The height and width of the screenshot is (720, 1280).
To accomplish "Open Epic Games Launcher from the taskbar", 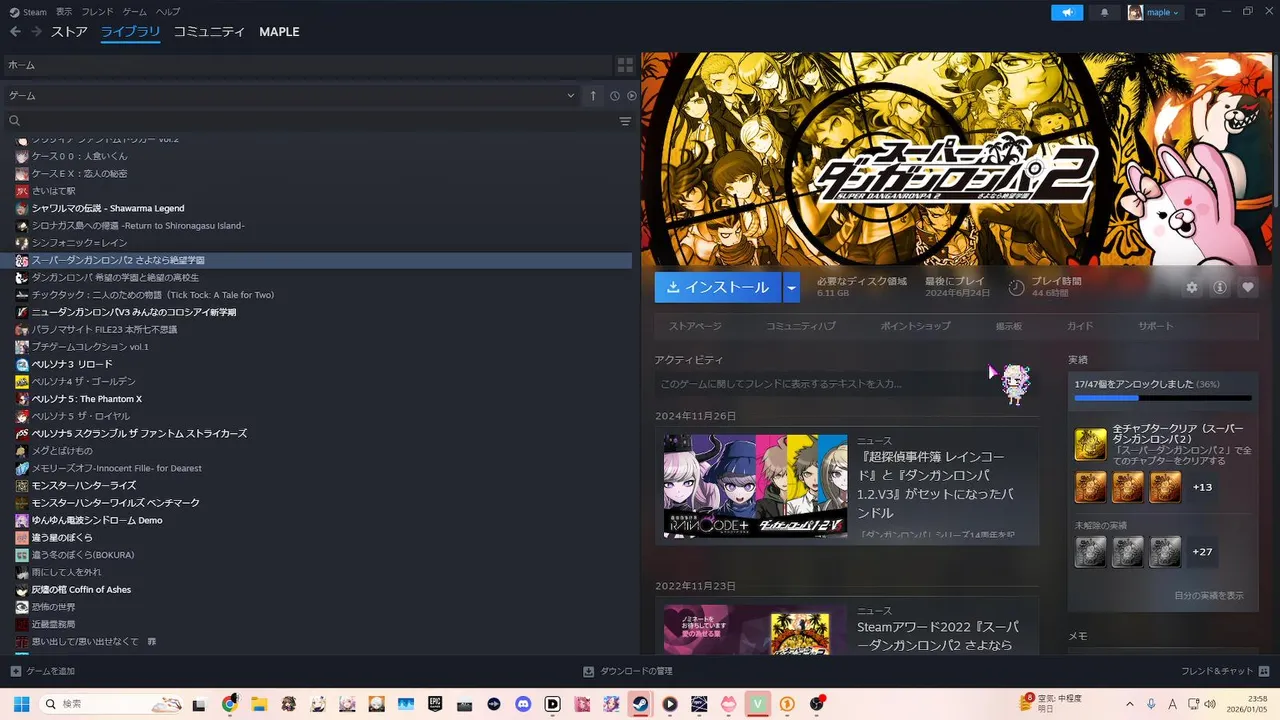I will pos(435,704).
